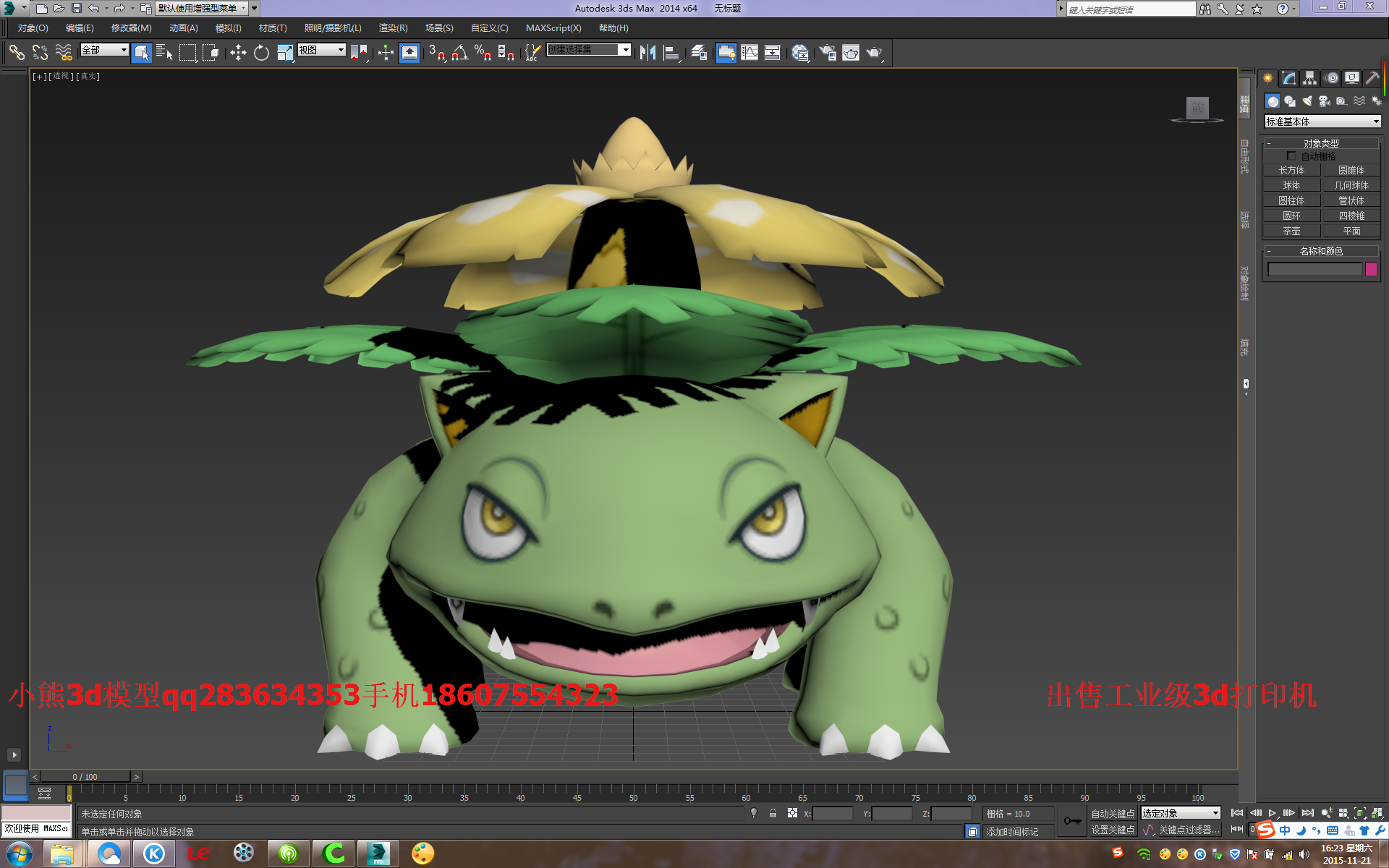The image size is (1389, 868).
Task: Open the 编辑(E) menu
Action: (x=80, y=28)
